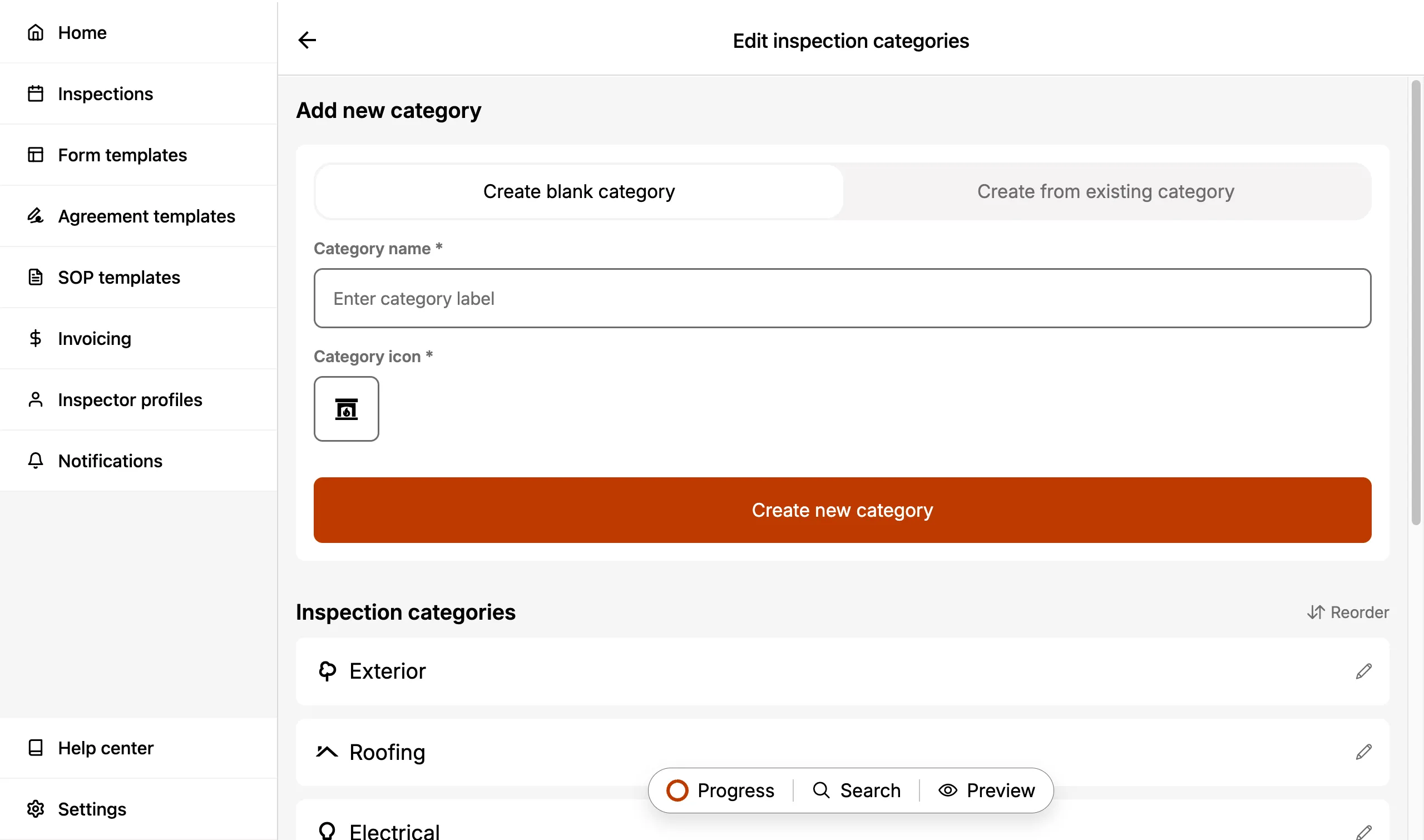Select the Electrical category row
The image size is (1424, 840).
tap(842, 819)
